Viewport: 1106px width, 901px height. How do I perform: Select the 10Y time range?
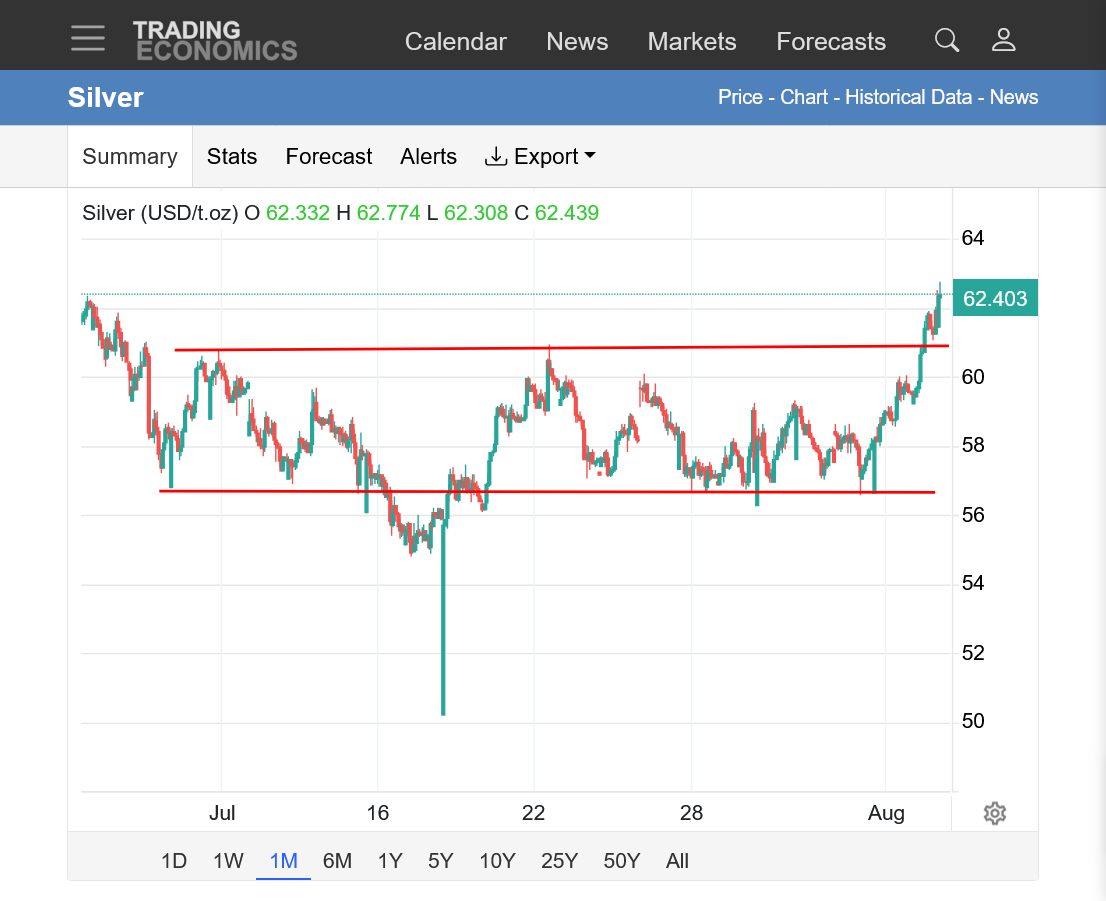tap(497, 861)
